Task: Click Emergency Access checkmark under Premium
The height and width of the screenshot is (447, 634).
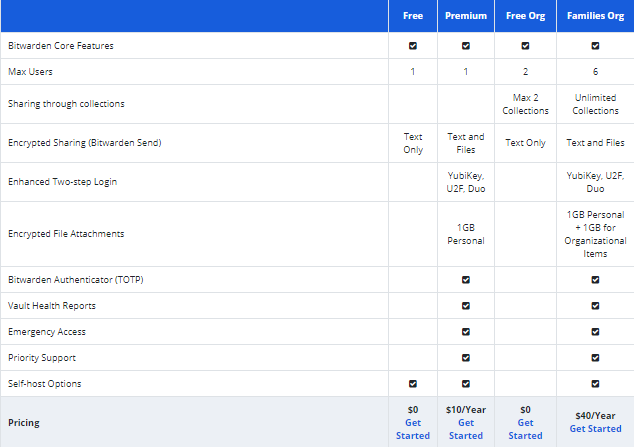Action: 466,332
